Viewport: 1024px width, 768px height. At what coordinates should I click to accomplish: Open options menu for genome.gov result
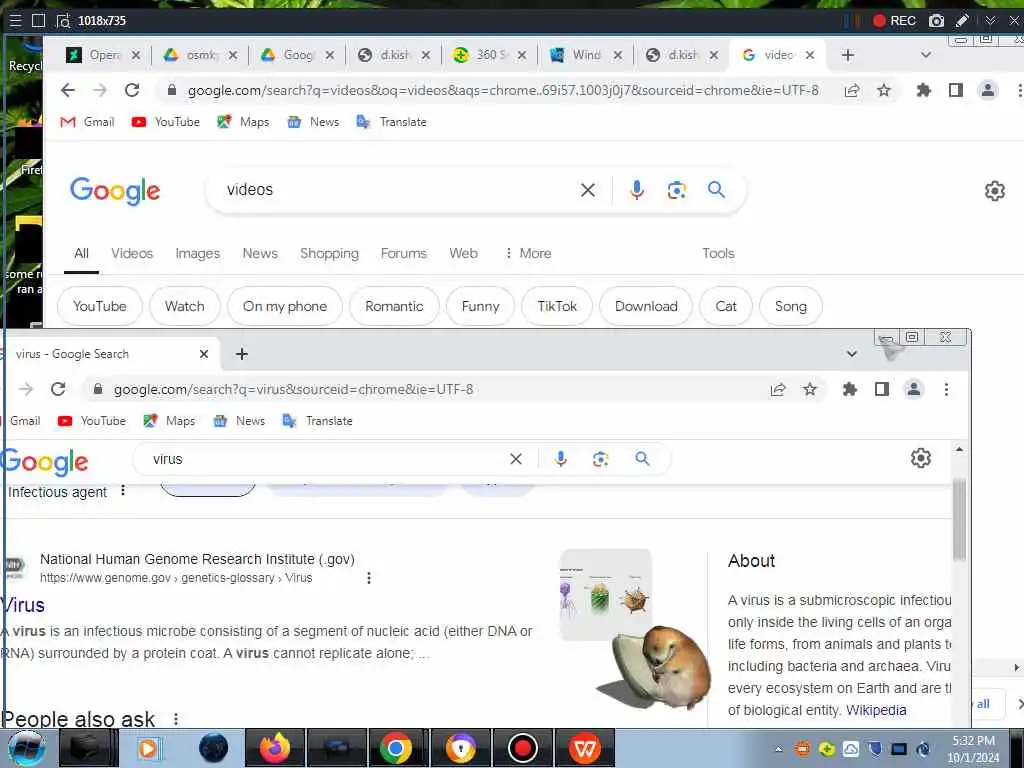[x=369, y=578]
